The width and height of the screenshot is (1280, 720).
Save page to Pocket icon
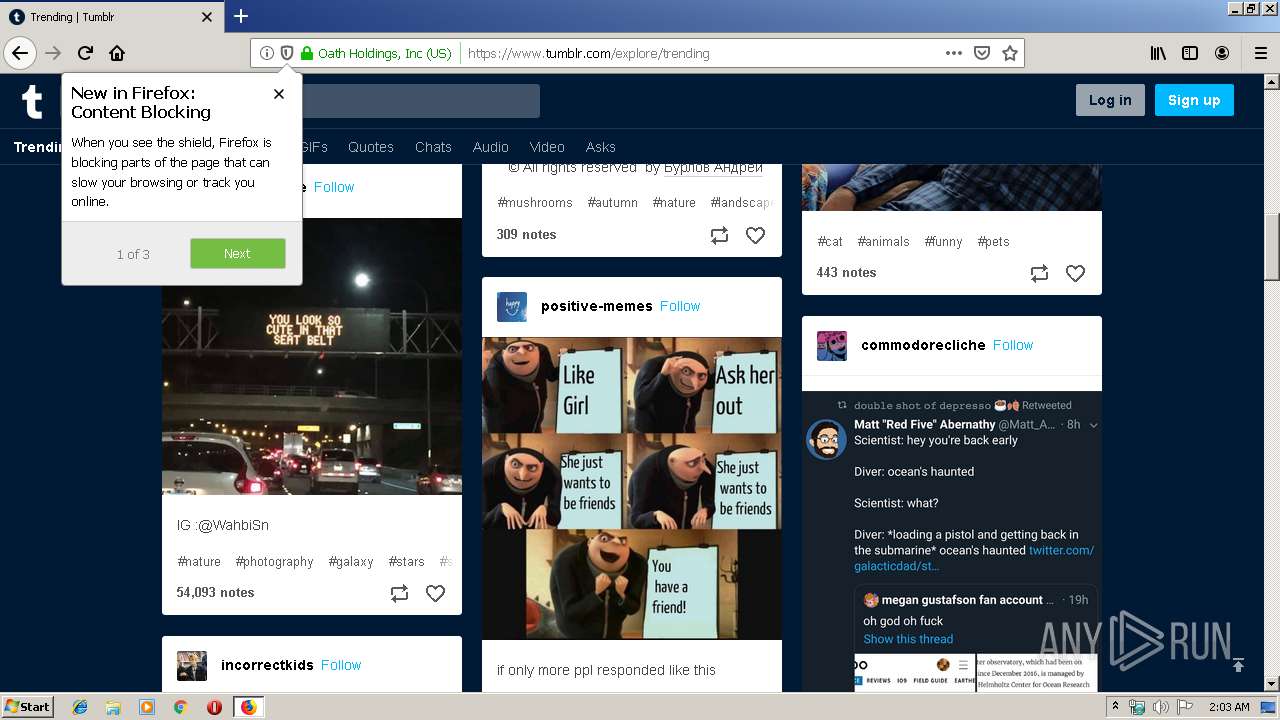(x=982, y=53)
